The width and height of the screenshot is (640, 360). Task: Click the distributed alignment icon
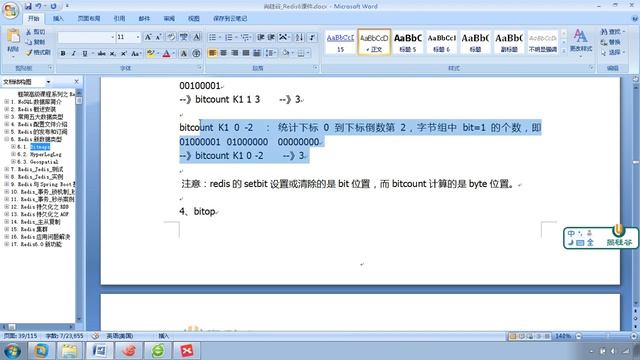tap(256, 53)
